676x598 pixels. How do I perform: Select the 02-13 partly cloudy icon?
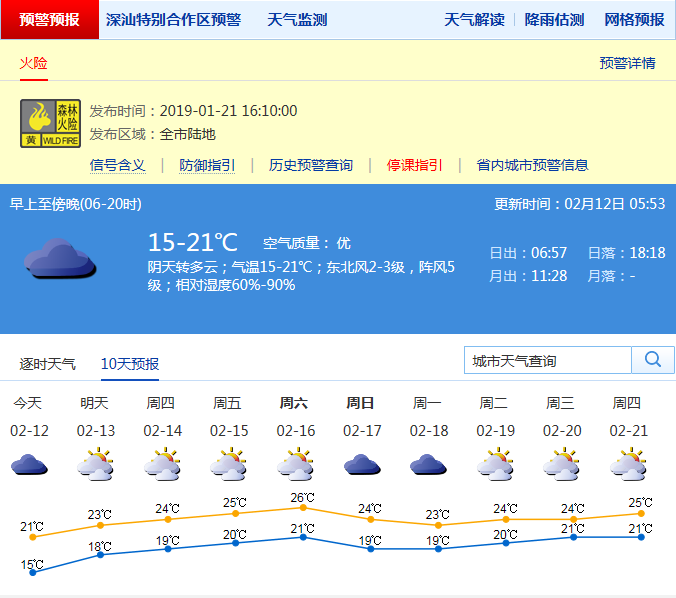(94, 464)
